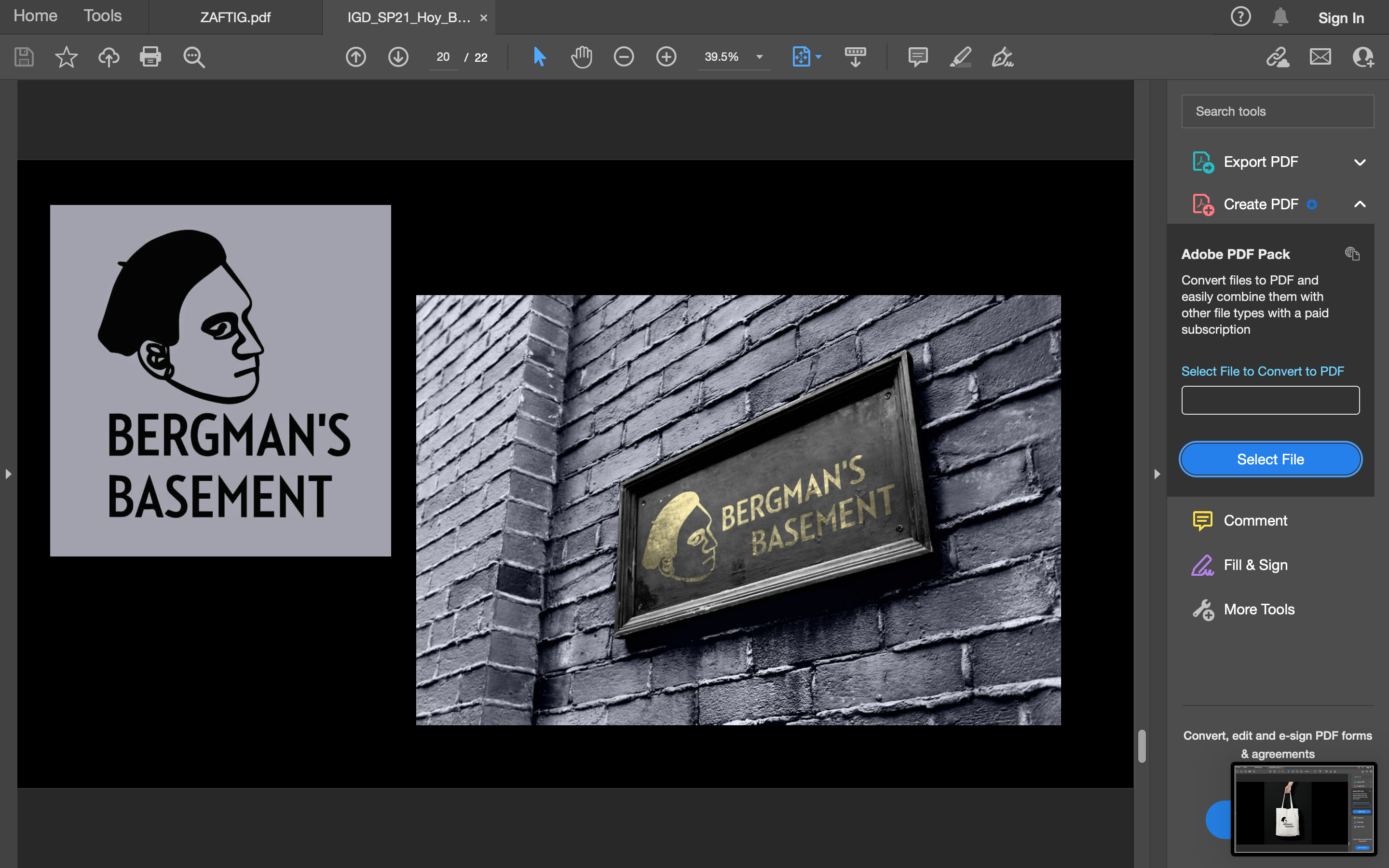The image size is (1389, 868).
Task: Add file to starred with star icon
Action: (66, 57)
